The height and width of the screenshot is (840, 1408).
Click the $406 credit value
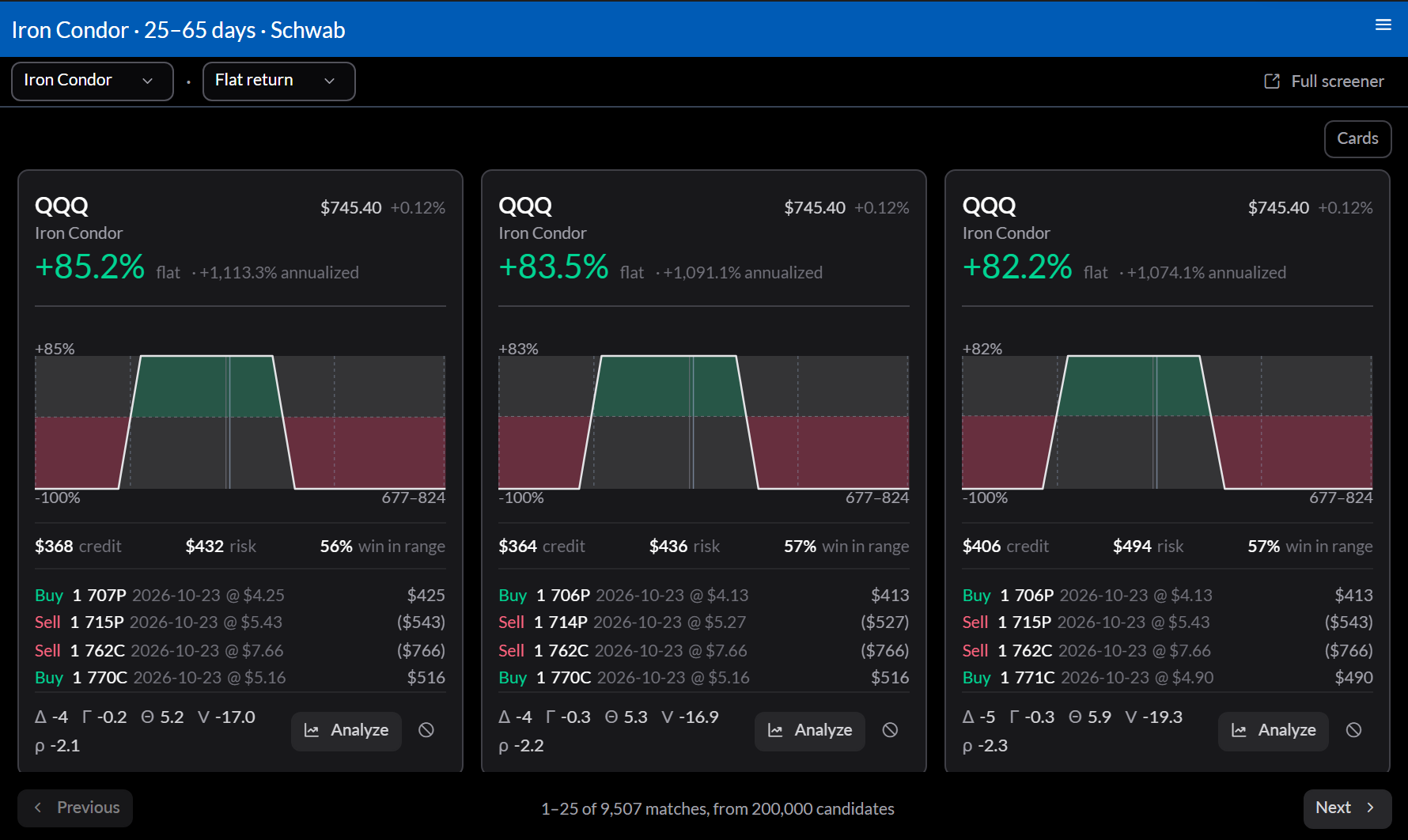[1005, 547]
